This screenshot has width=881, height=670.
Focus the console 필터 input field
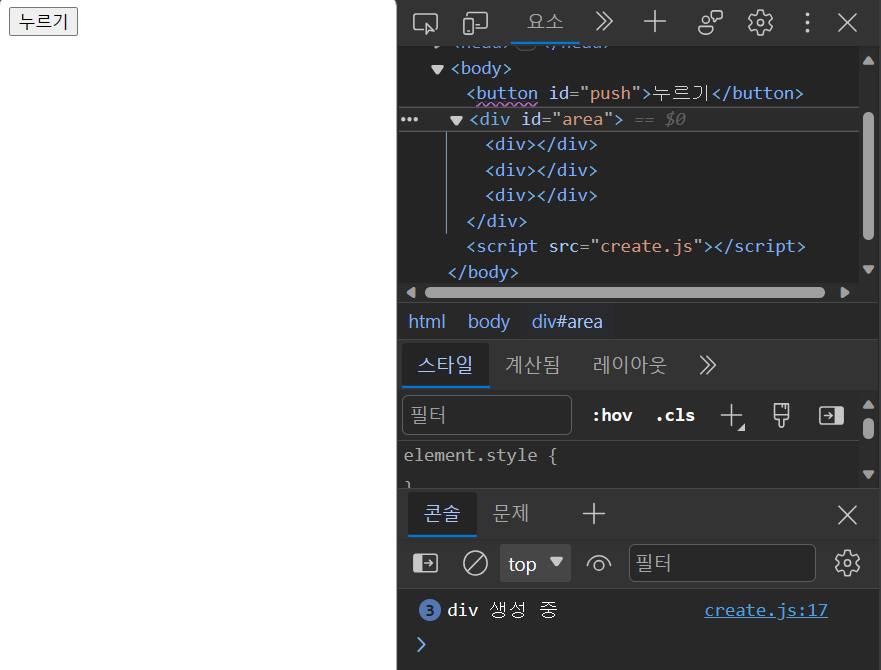coord(722,563)
